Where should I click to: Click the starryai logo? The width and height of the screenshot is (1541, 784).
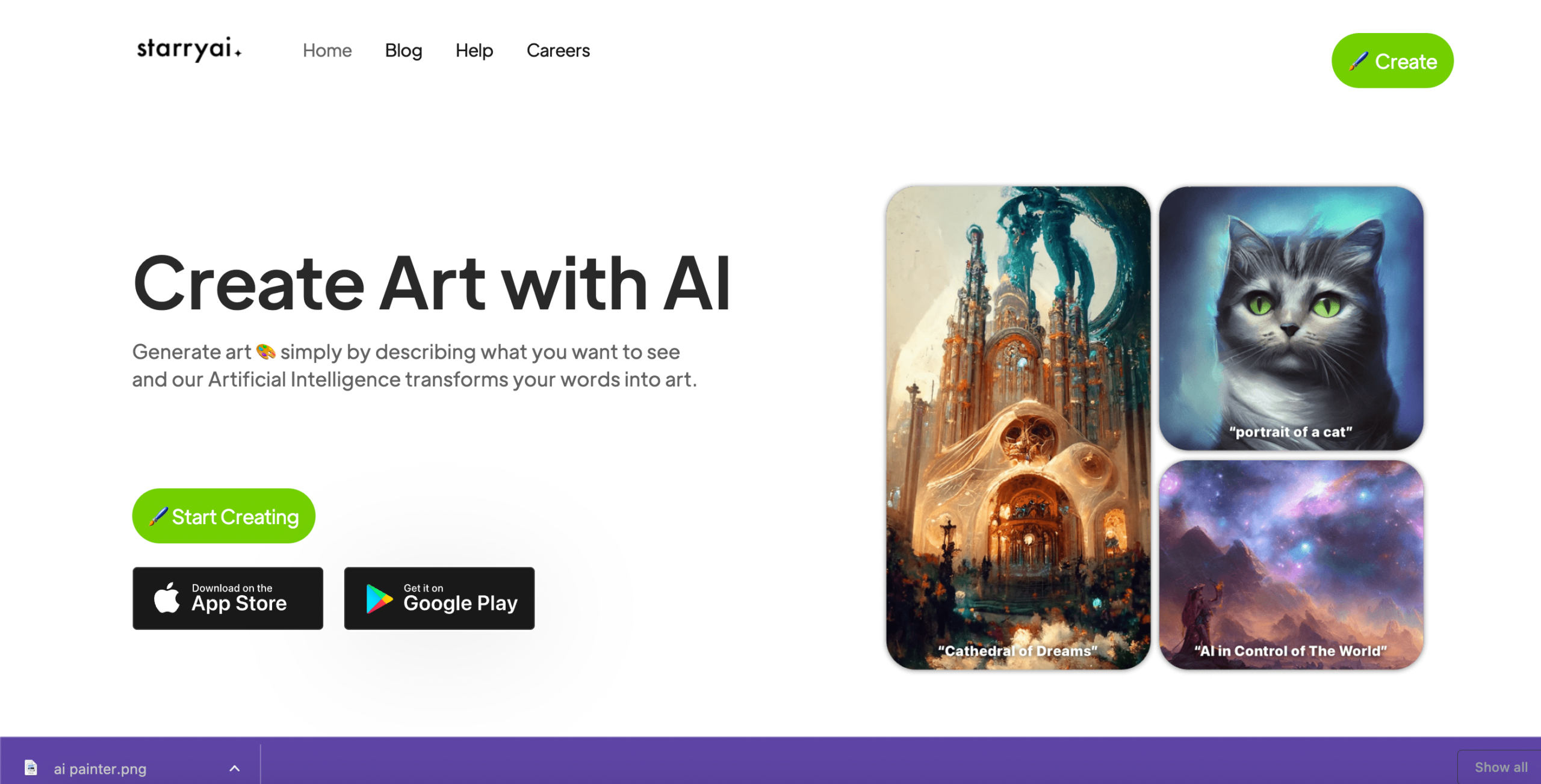coord(189,49)
